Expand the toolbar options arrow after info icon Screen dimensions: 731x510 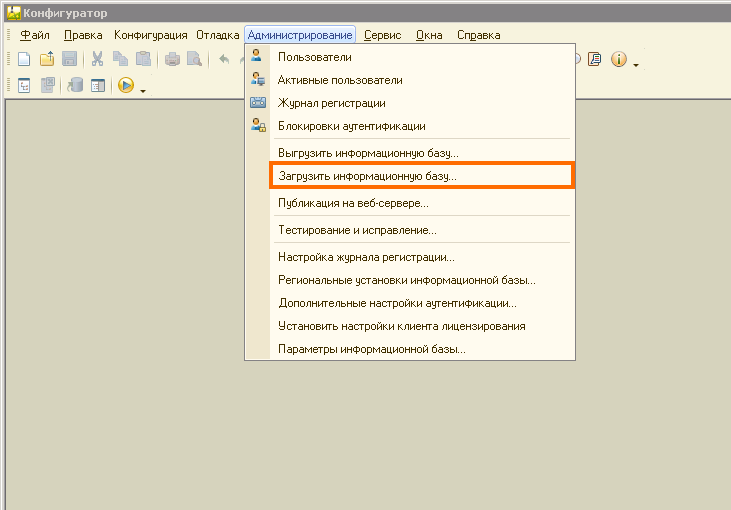(x=636, y=64)
